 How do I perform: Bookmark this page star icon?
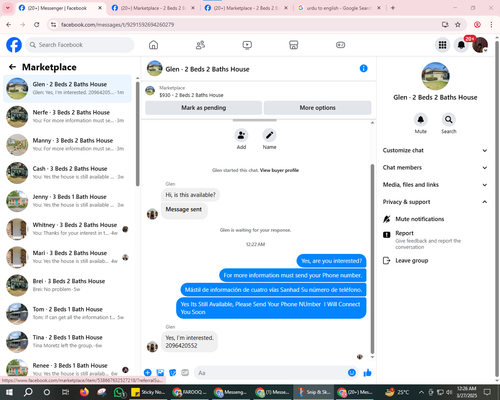pyautogui.click(x=458, y=24)
